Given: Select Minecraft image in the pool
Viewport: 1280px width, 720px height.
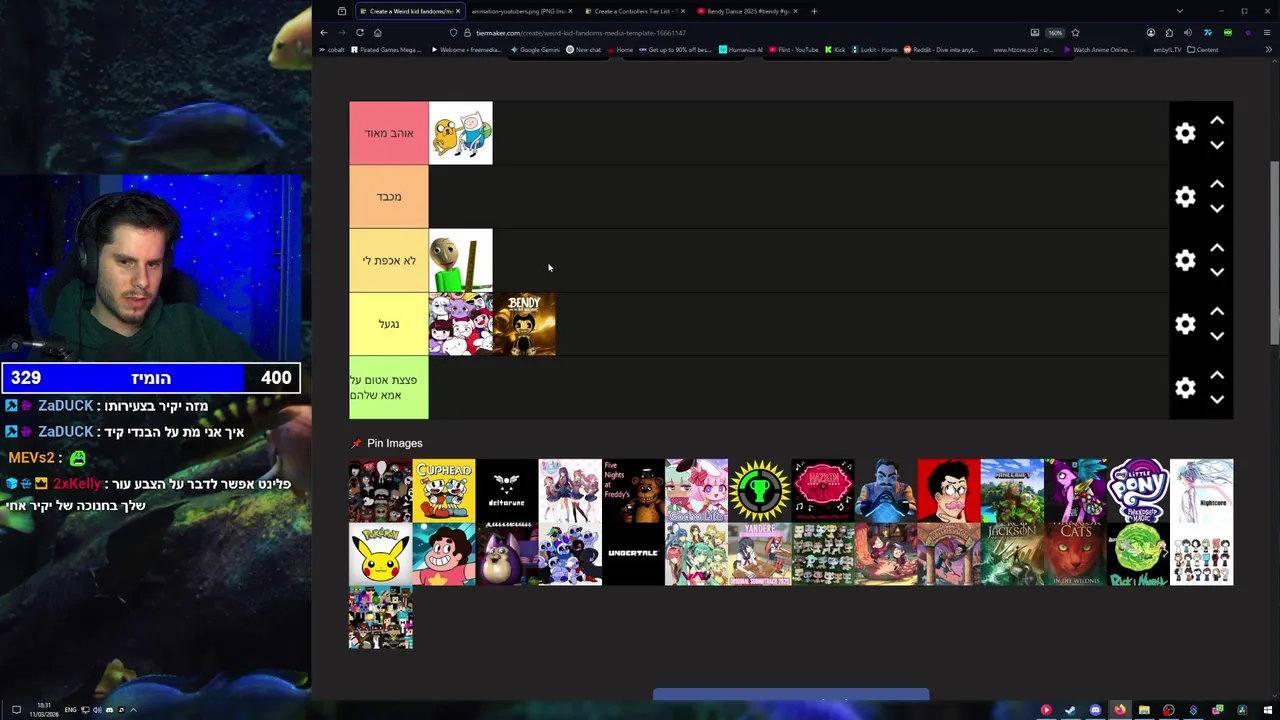Looking at the screenshot, I should coord(1012,490).
